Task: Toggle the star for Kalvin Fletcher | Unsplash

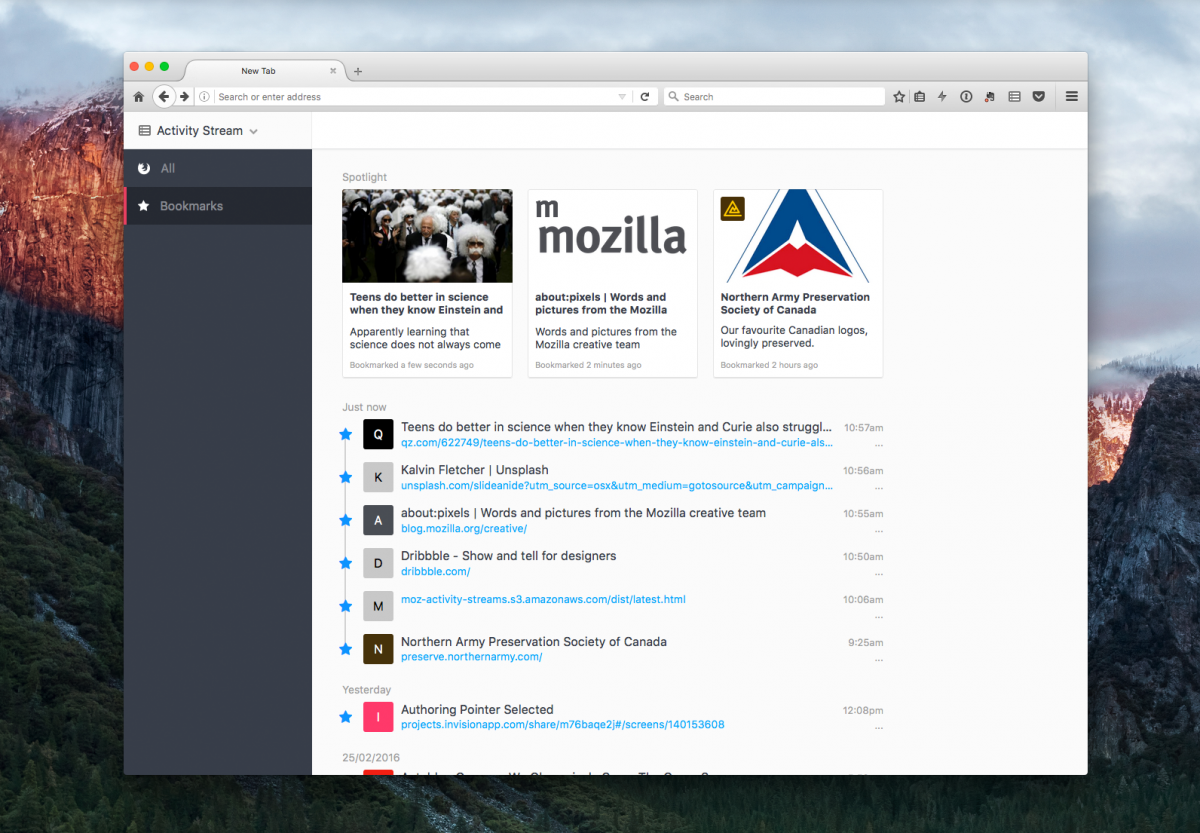Action: (x=345, y=477)
